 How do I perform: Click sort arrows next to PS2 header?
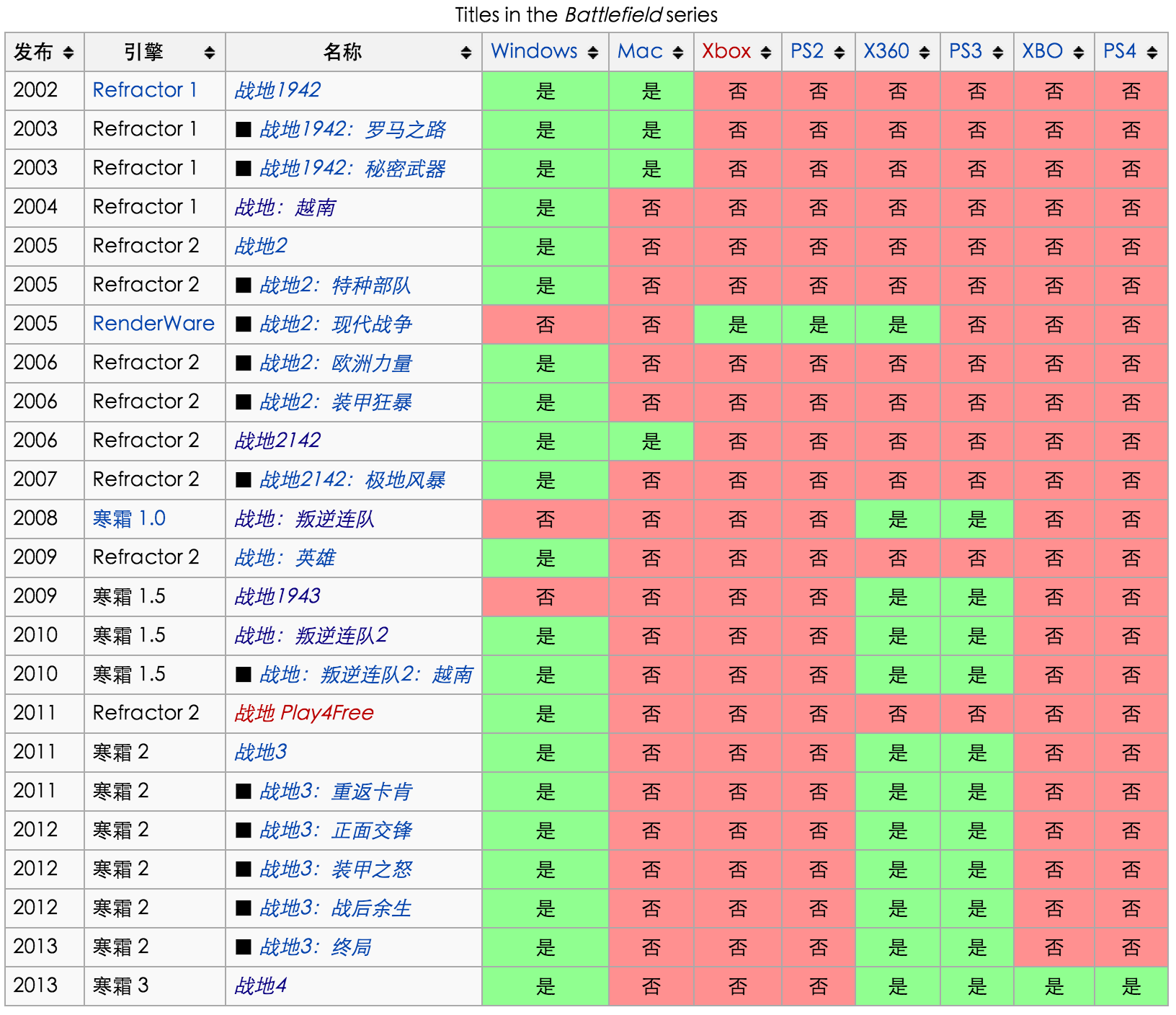[839, 53]
